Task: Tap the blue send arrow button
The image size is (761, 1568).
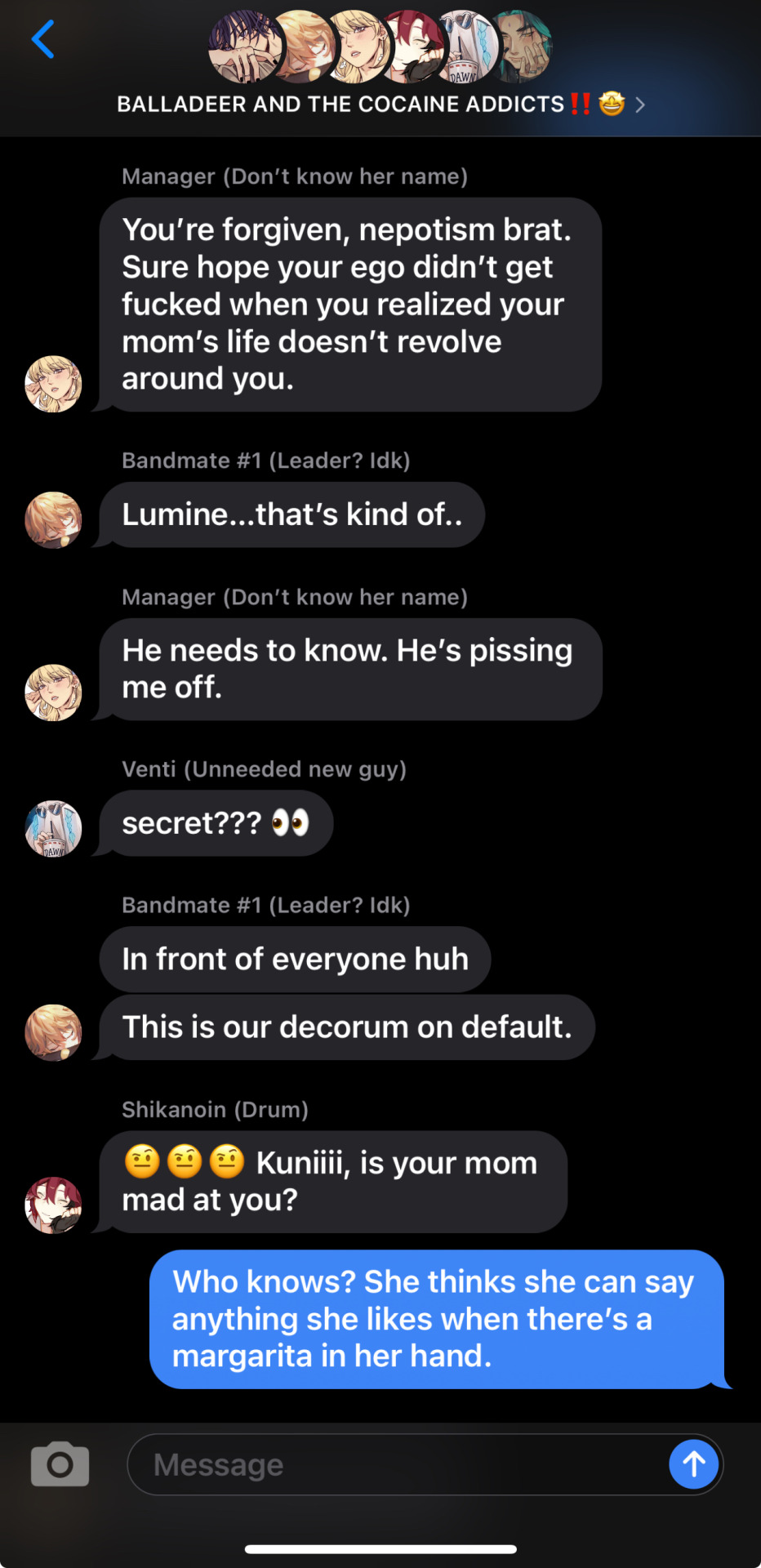Action: click(694, 1464)
